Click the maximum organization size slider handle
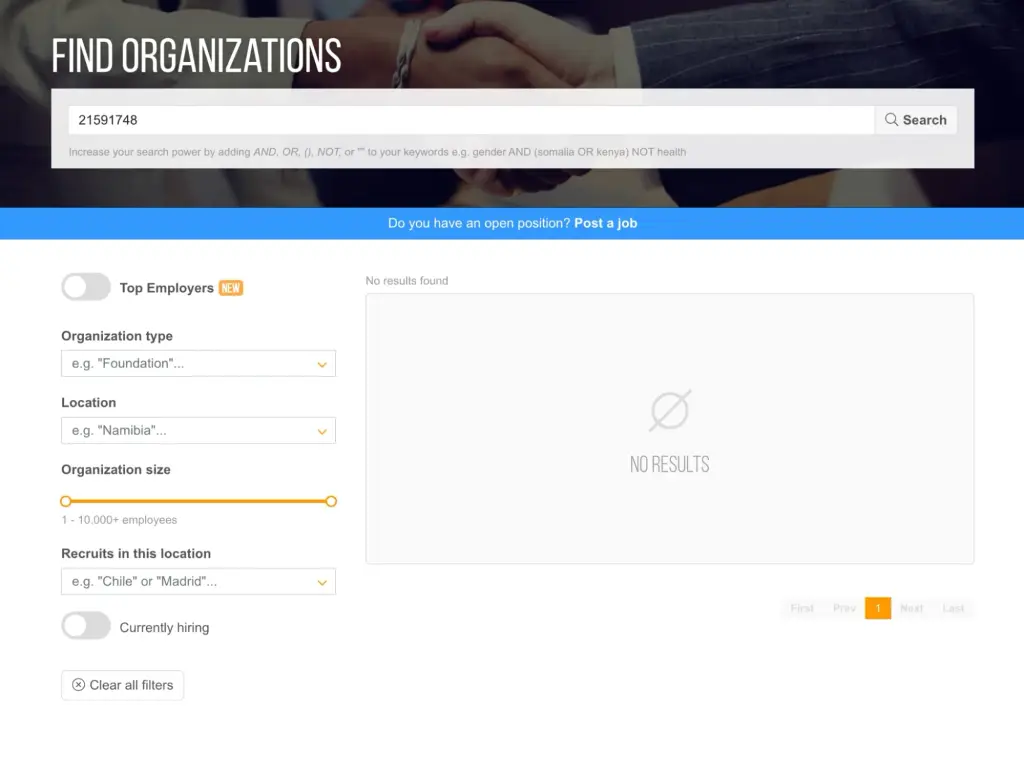 [331, 502]
